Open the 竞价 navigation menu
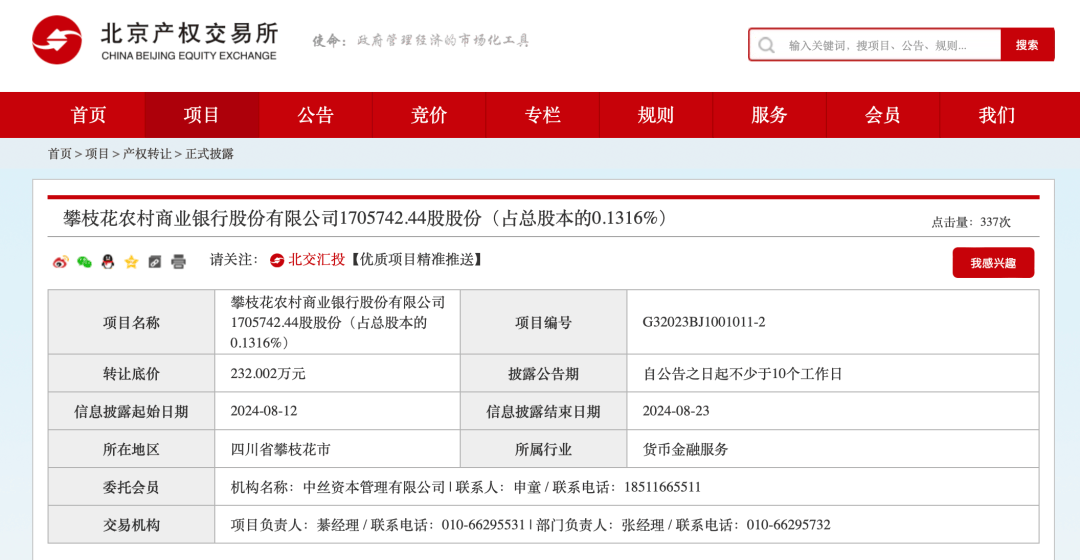Image resolution: width=1080 pixels, height=560 pixels. click(429, 115)
